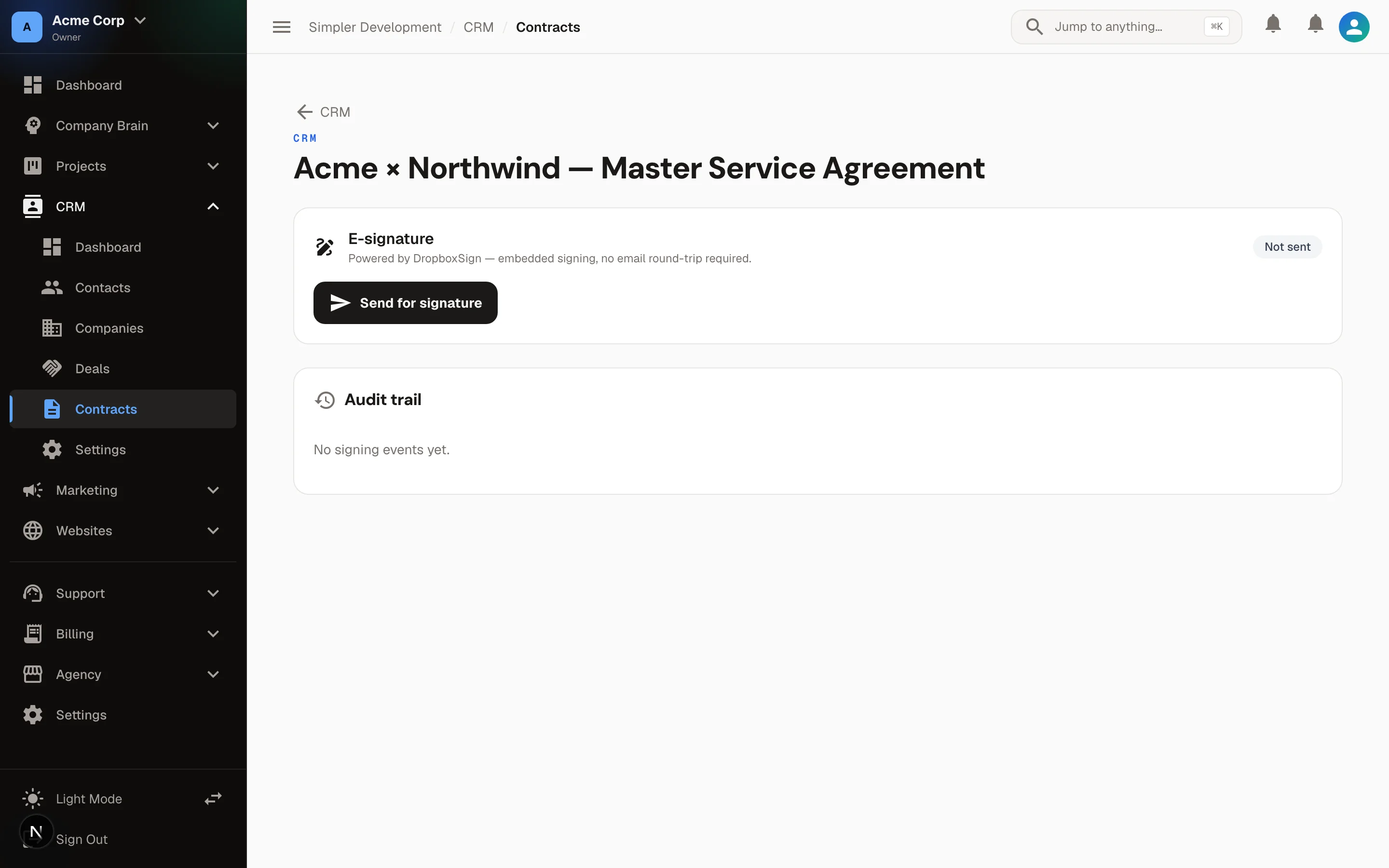This screenshot has height=868, width=1389.
Task: Toggle the hamburger sidebar menu
Action: [x=281, y=27]
